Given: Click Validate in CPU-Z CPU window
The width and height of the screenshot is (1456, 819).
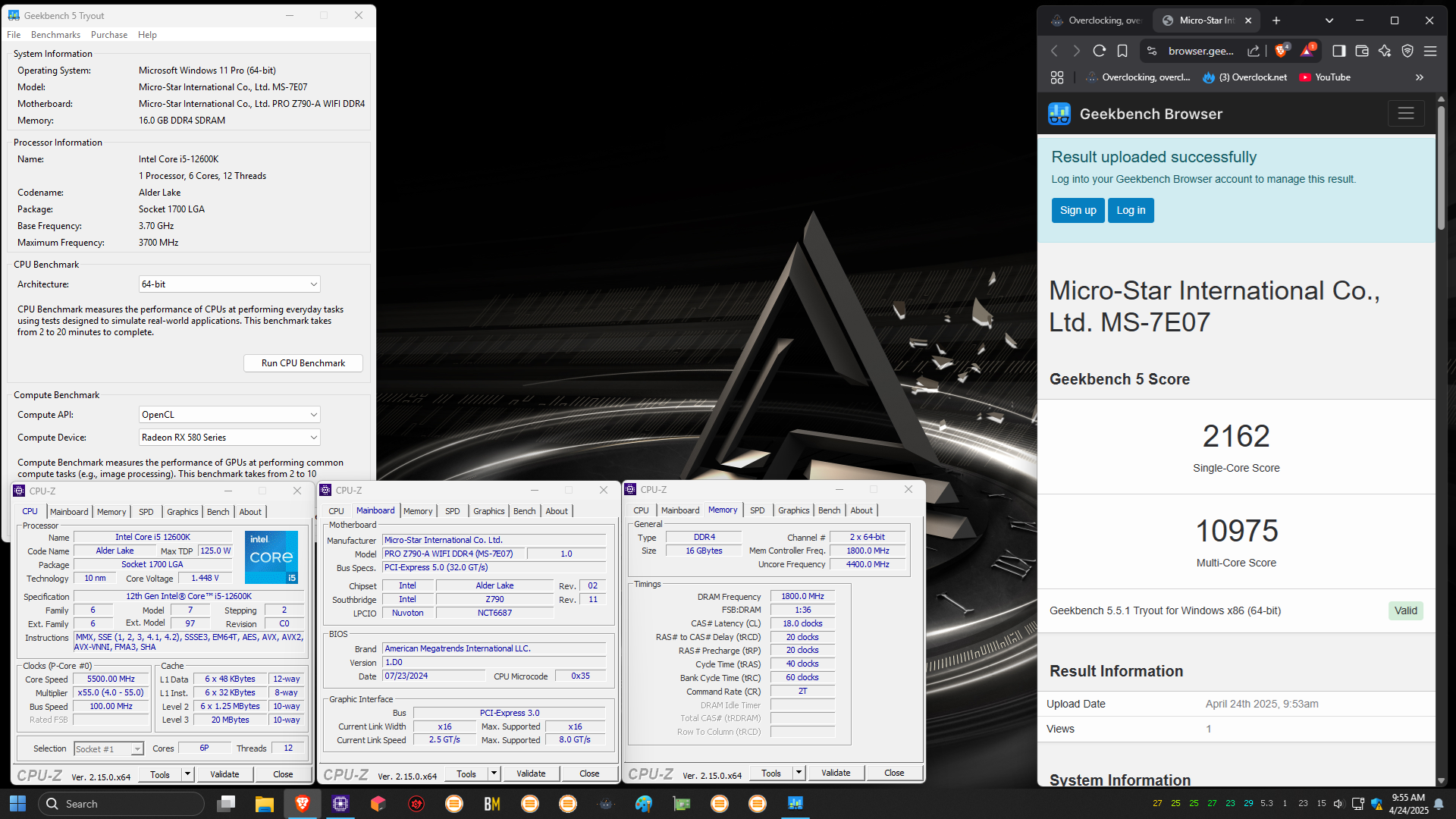Looking at the screenshot, I should point(224,774).
